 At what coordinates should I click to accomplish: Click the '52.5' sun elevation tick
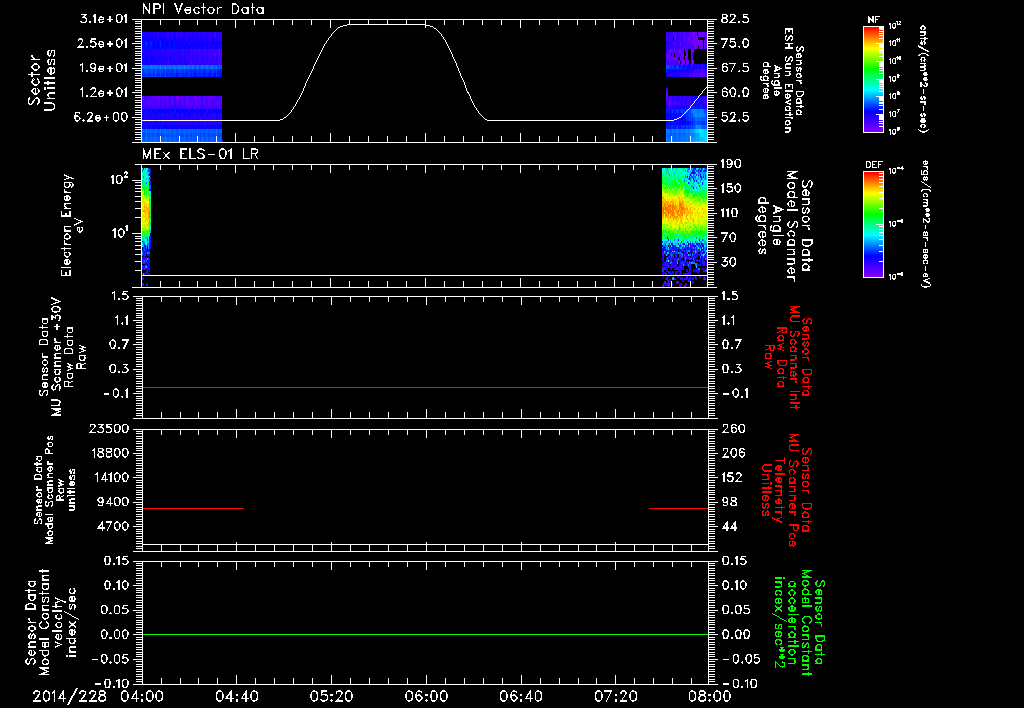(735, 118)
